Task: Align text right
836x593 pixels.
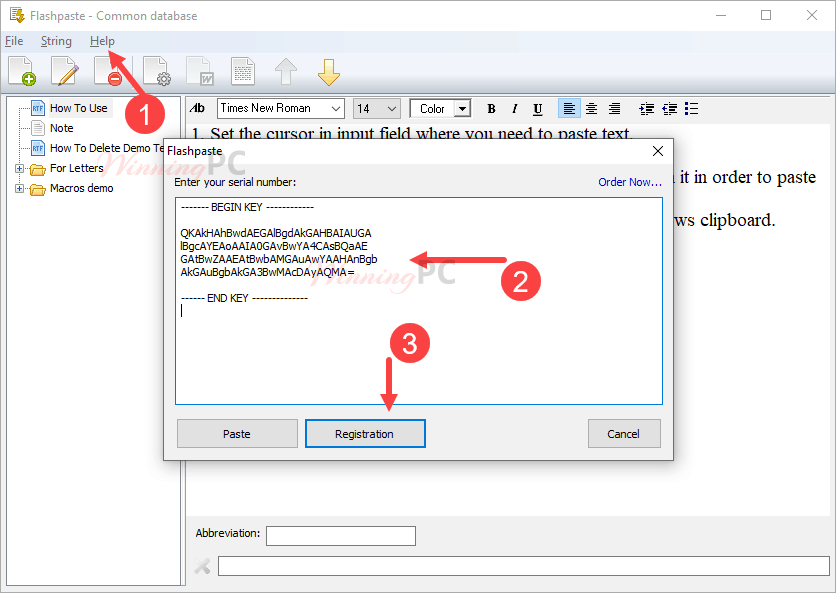Action: (614, 109)
